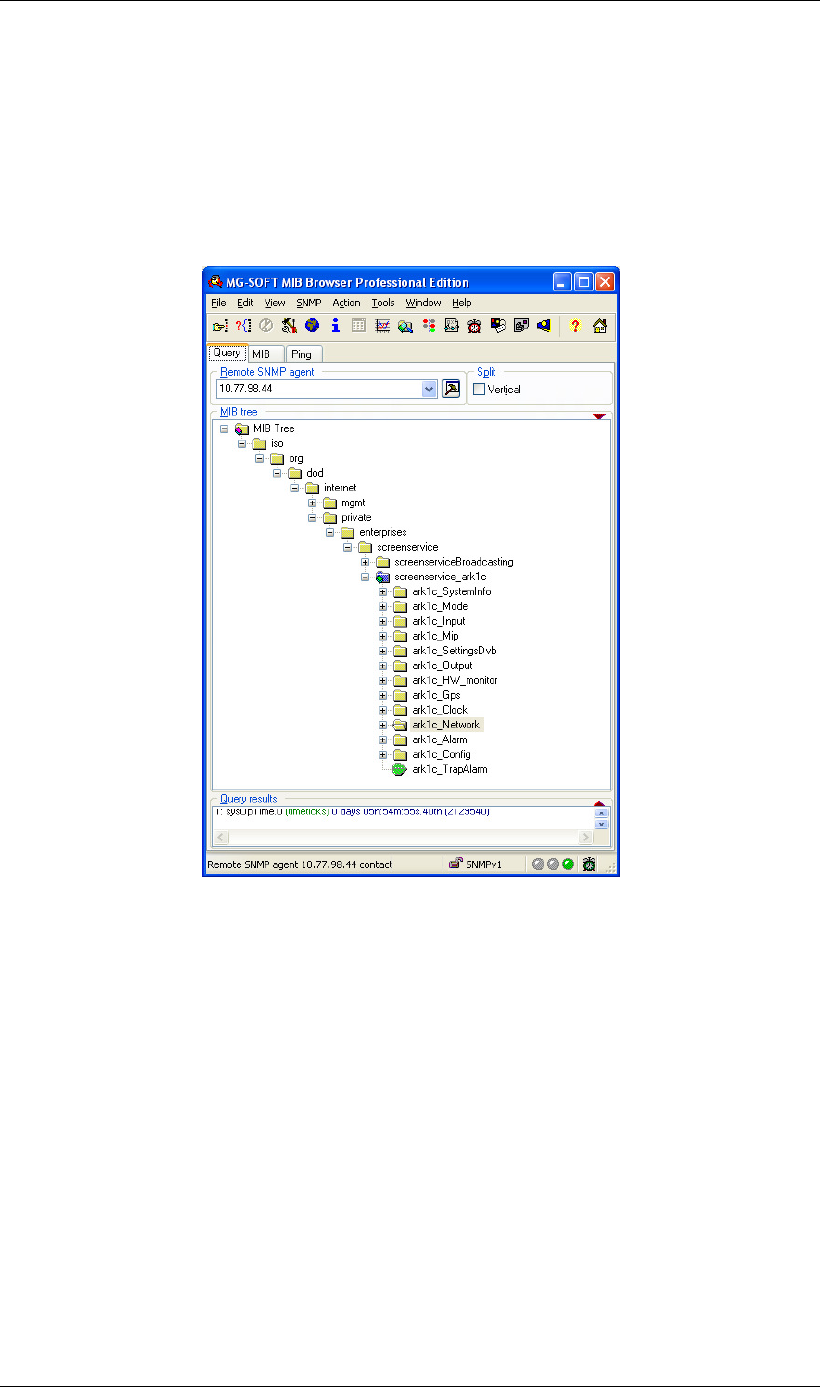
Task: Select the ark1c_Output tree item
Action: click(442, 666)
